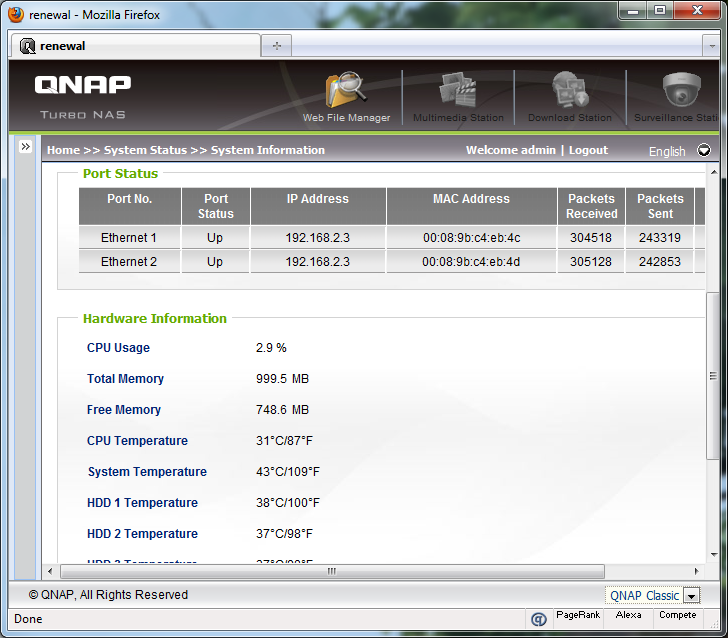The width and height of the screenshot is (728, 638).
Task: Open the Surveillance Station camera icon
Action: click(x=682, y=92)
